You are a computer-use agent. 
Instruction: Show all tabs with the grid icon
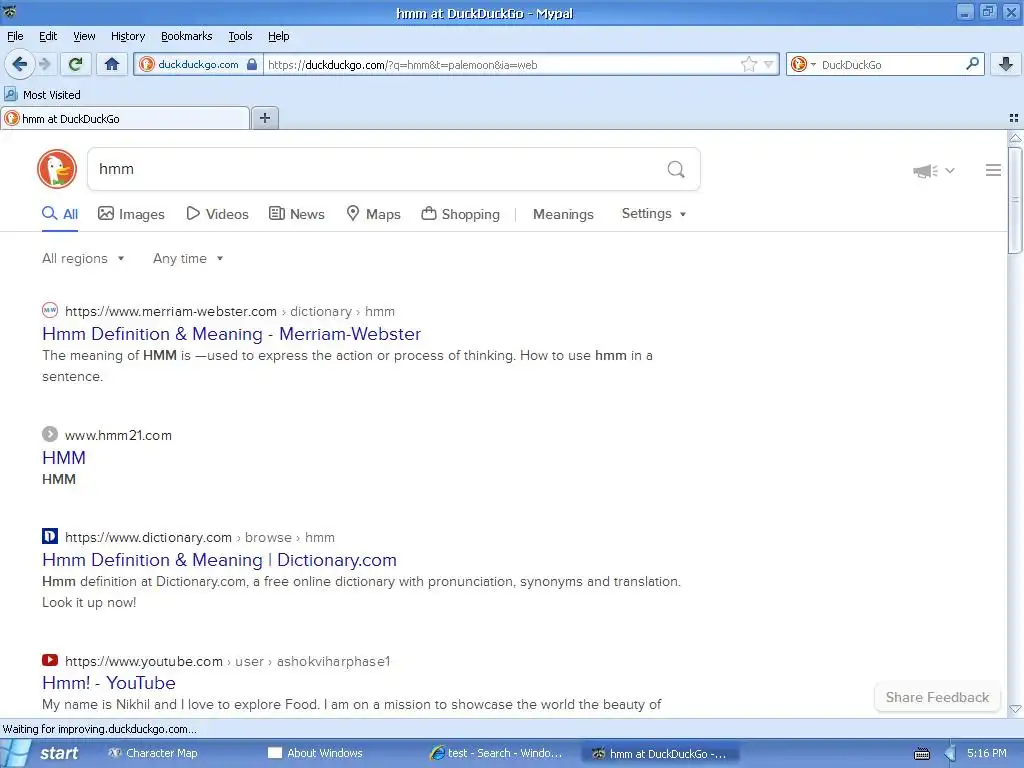(x=1014, y=118)
